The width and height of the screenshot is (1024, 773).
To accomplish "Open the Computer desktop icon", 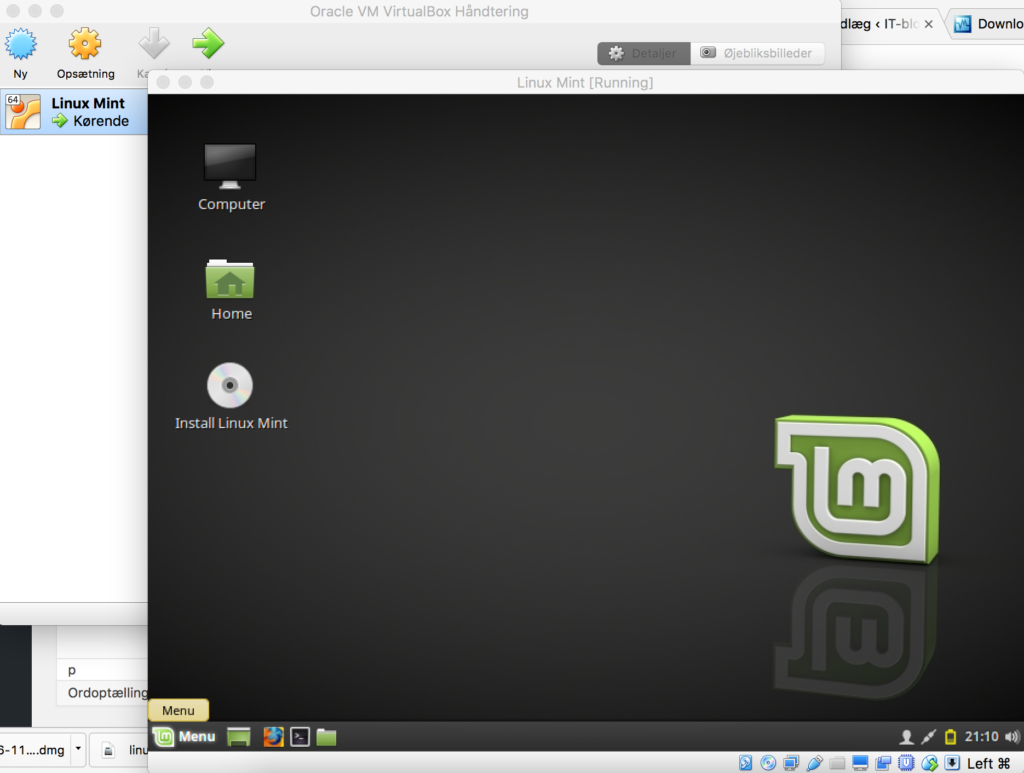I will (x=231, y=178).
